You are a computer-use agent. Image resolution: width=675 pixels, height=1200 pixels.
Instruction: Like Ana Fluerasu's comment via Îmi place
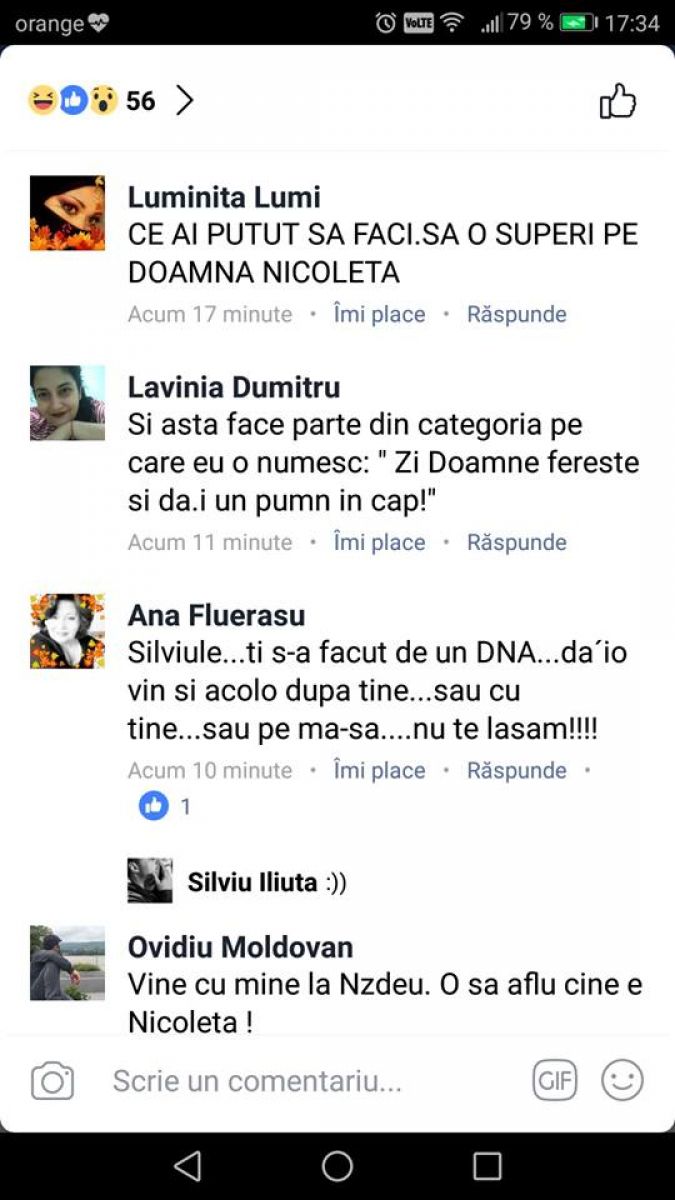tap(379, 770)
